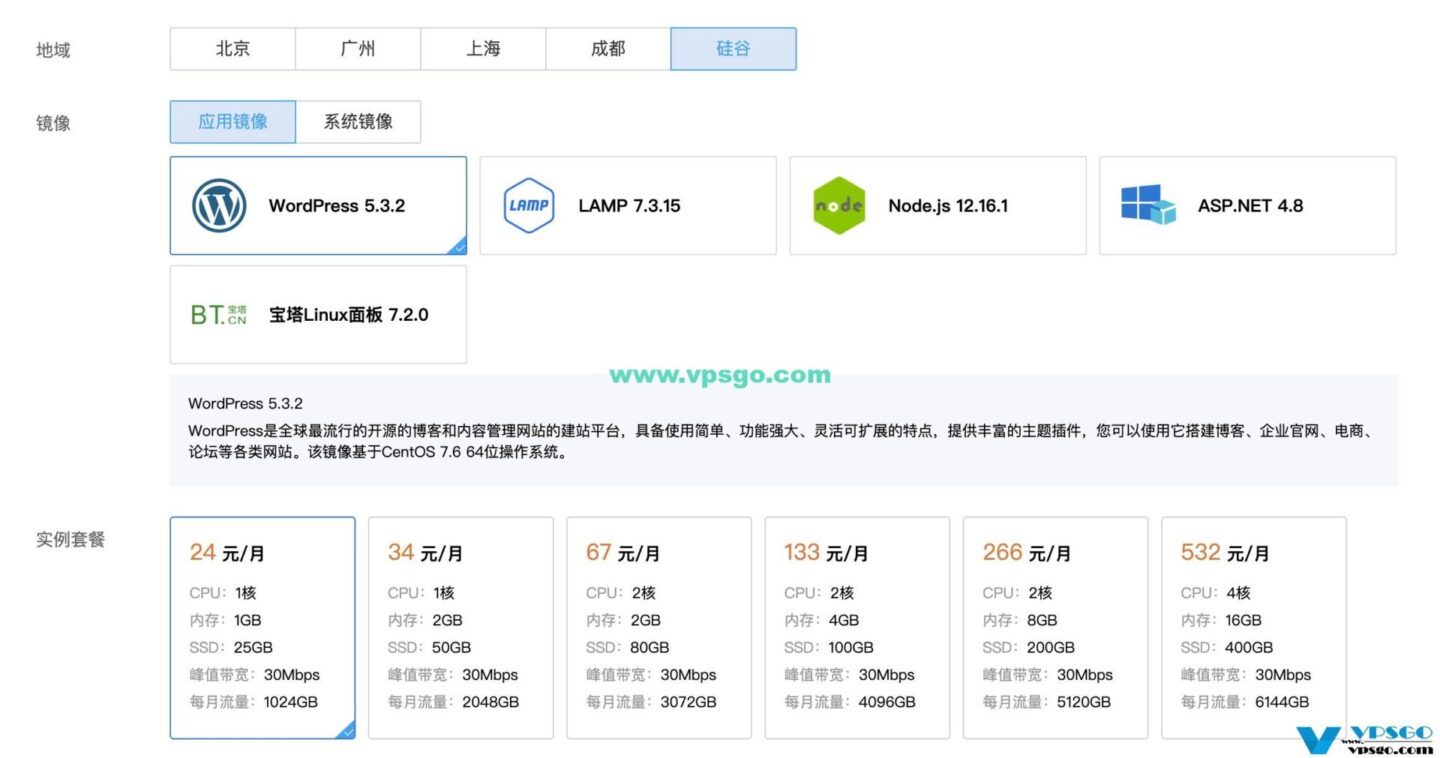Screen dimensions: 1440x758
Task: Pick the 266 元/月 plan price
Action: pos(1027,552)
